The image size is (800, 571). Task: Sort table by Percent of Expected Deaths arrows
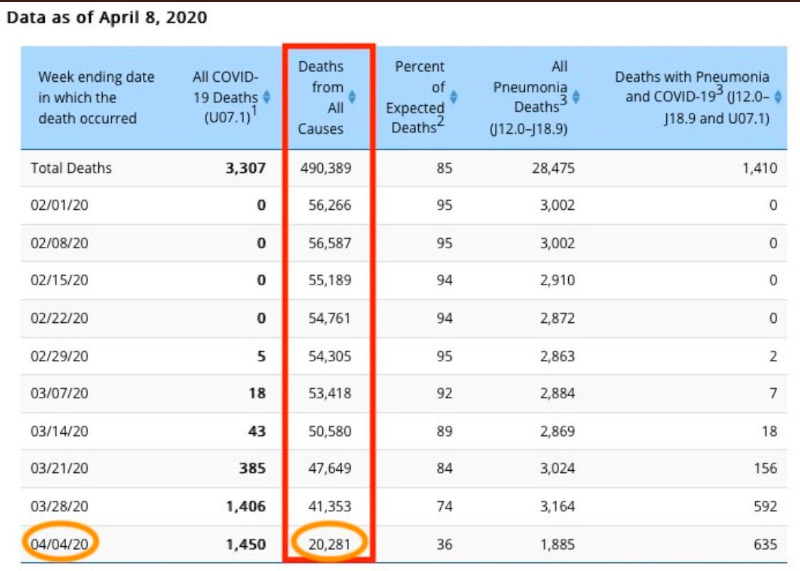(x=453, y=97)
